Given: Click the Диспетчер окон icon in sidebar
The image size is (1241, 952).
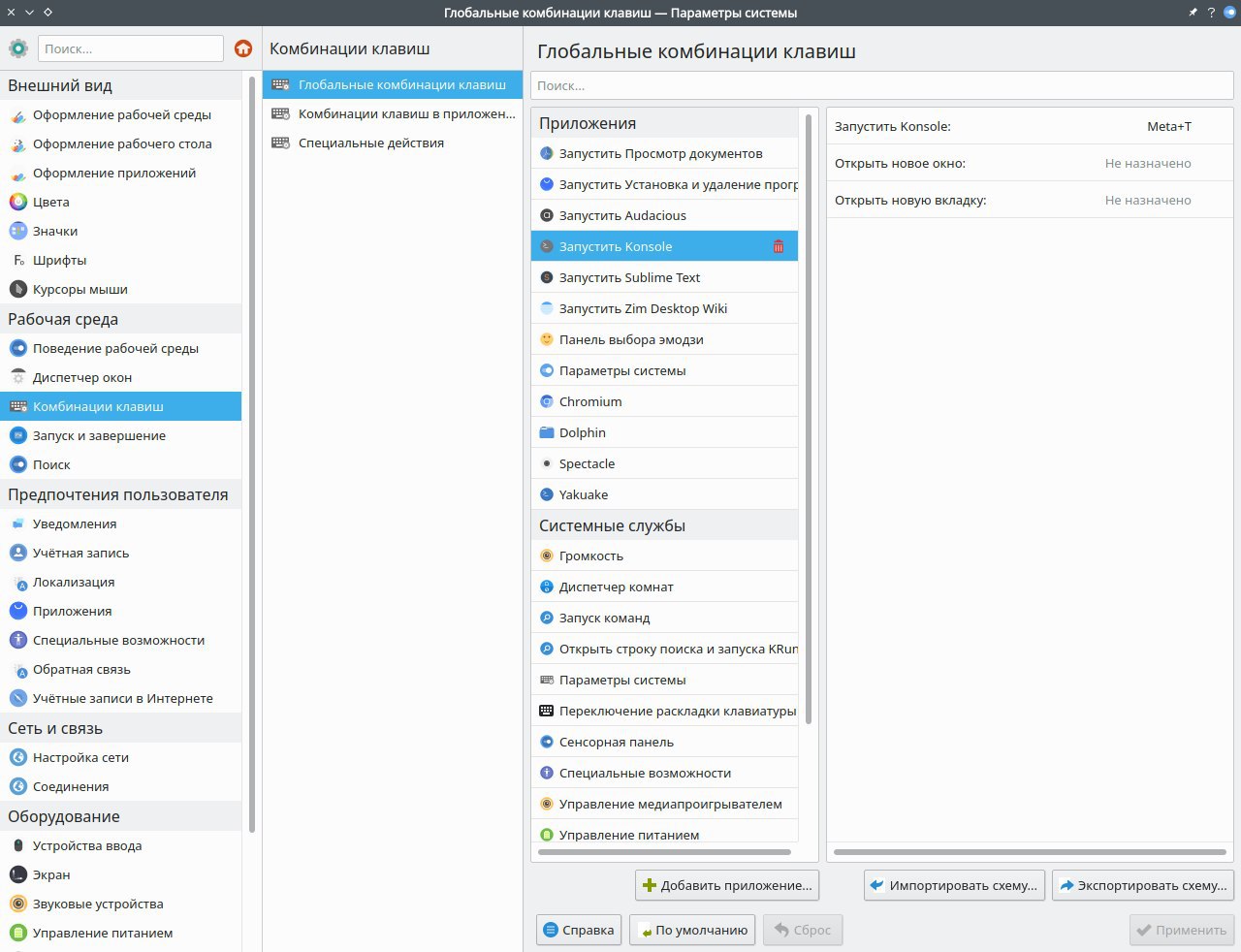Looking at the screenshot, I should pyautogui.click(x=18, y=377).
